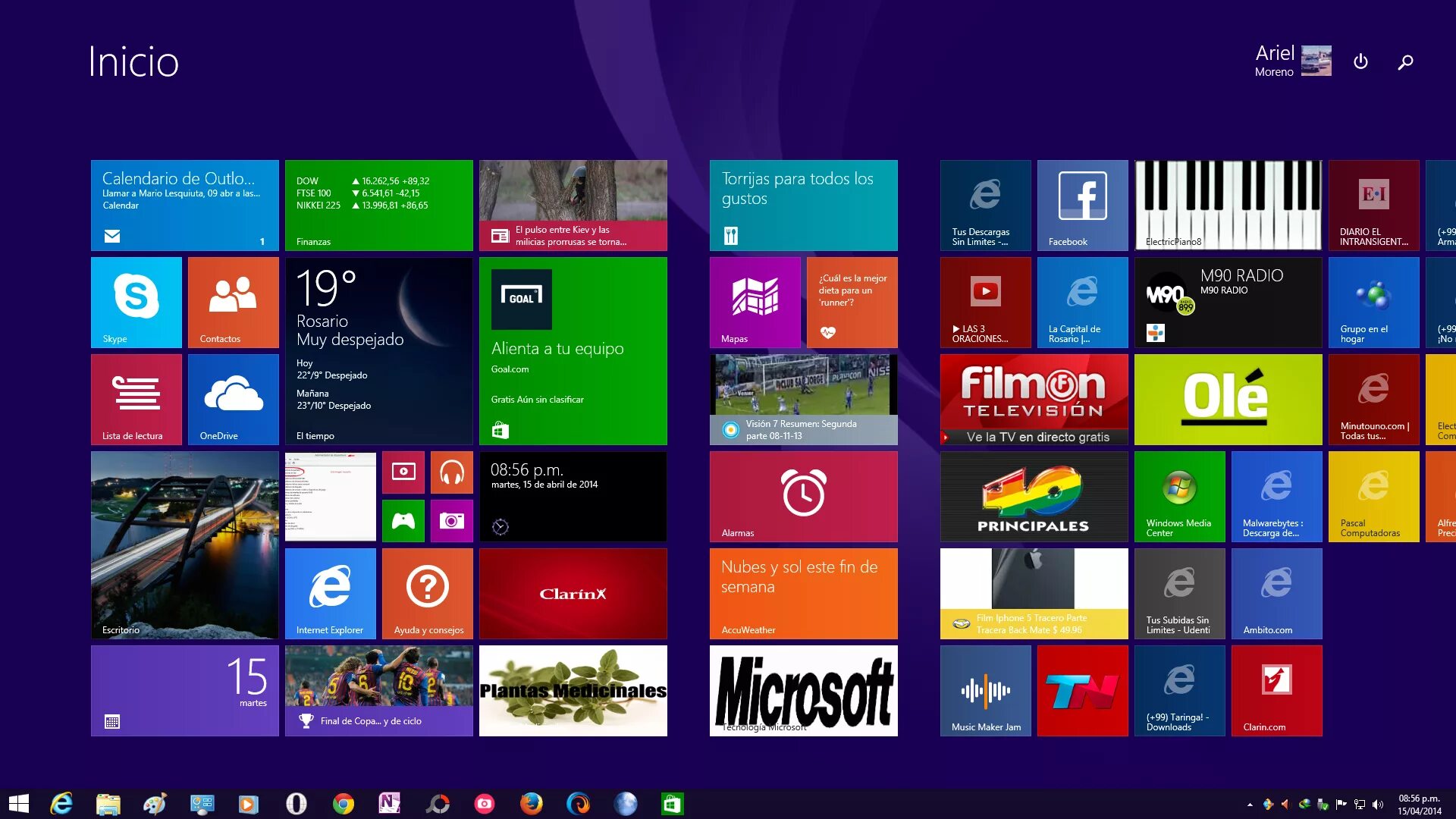Click the taskbar volume speaker icon
This screenshot has width=1456, height=819.
1378,805
